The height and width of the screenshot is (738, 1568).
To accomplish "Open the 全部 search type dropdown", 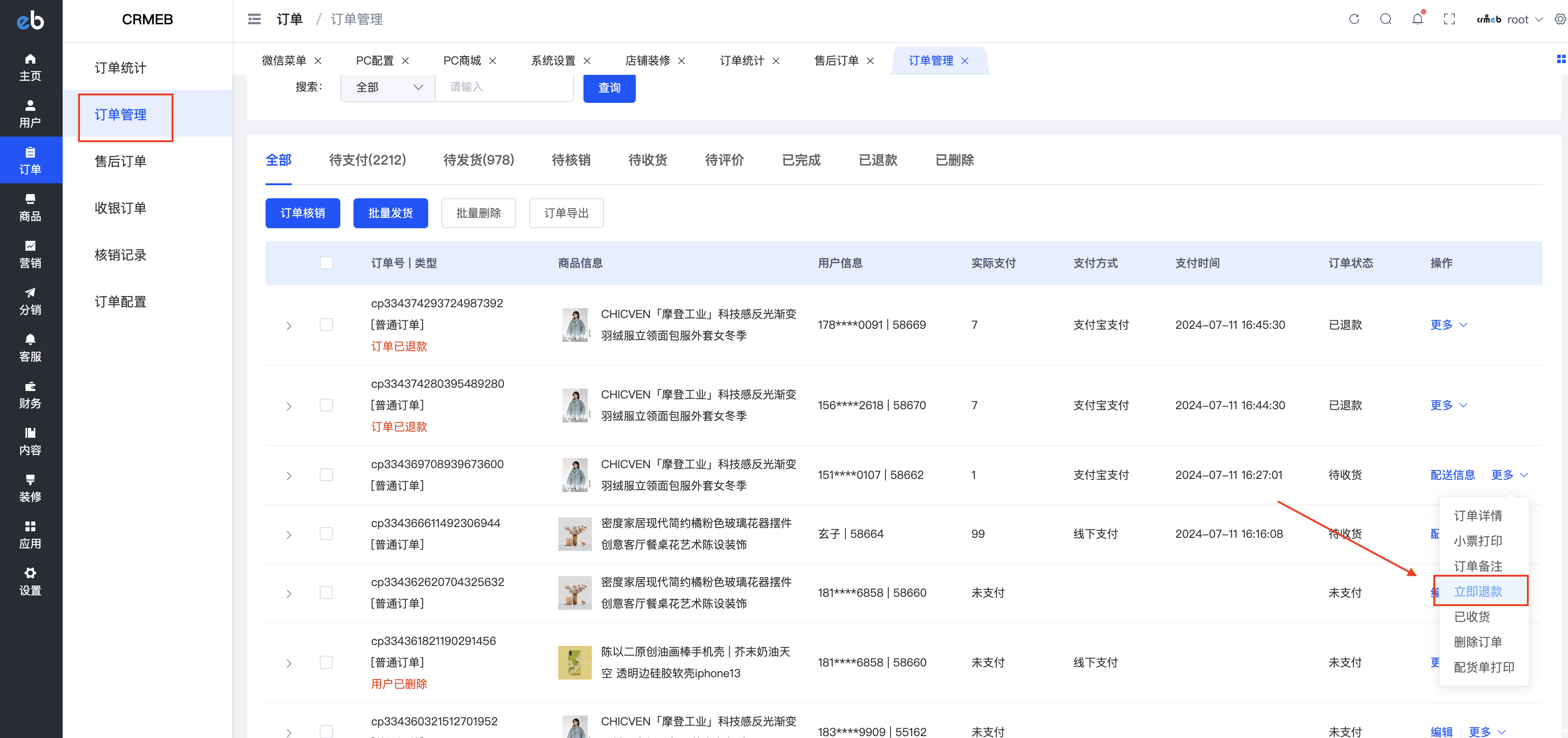I will pos(388,87).
